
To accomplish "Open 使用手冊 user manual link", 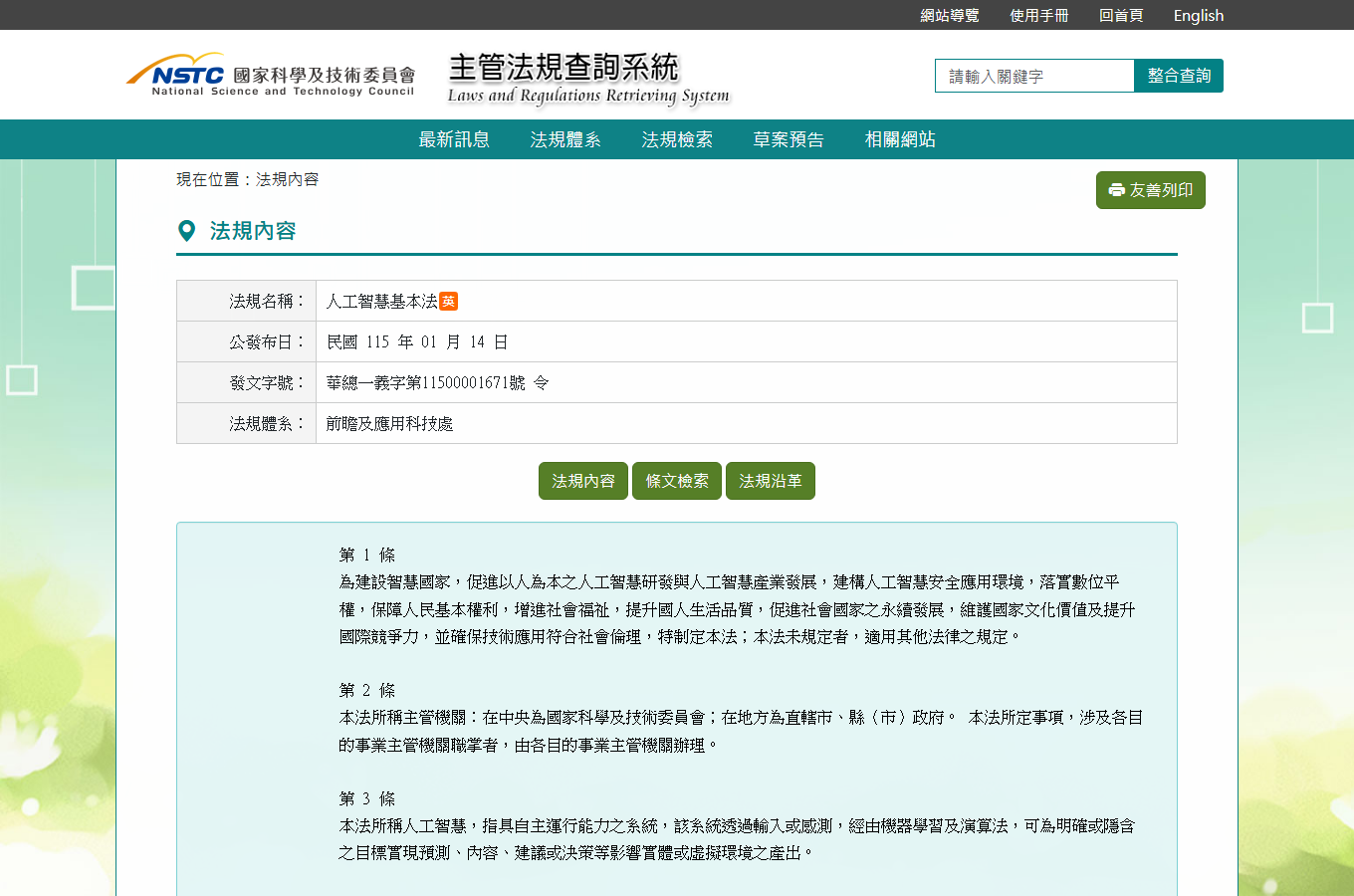I will 1039,15.
